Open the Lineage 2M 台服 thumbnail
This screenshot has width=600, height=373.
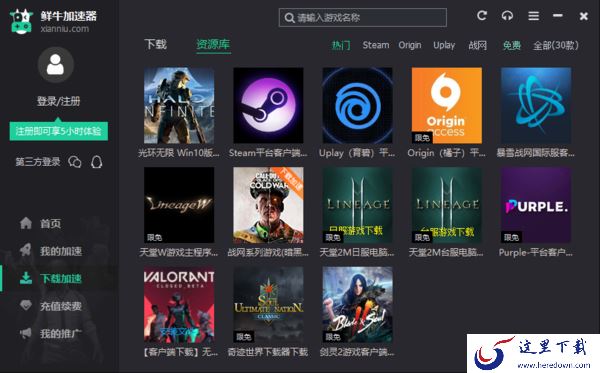pyautogui.click(x=447, y=205)
